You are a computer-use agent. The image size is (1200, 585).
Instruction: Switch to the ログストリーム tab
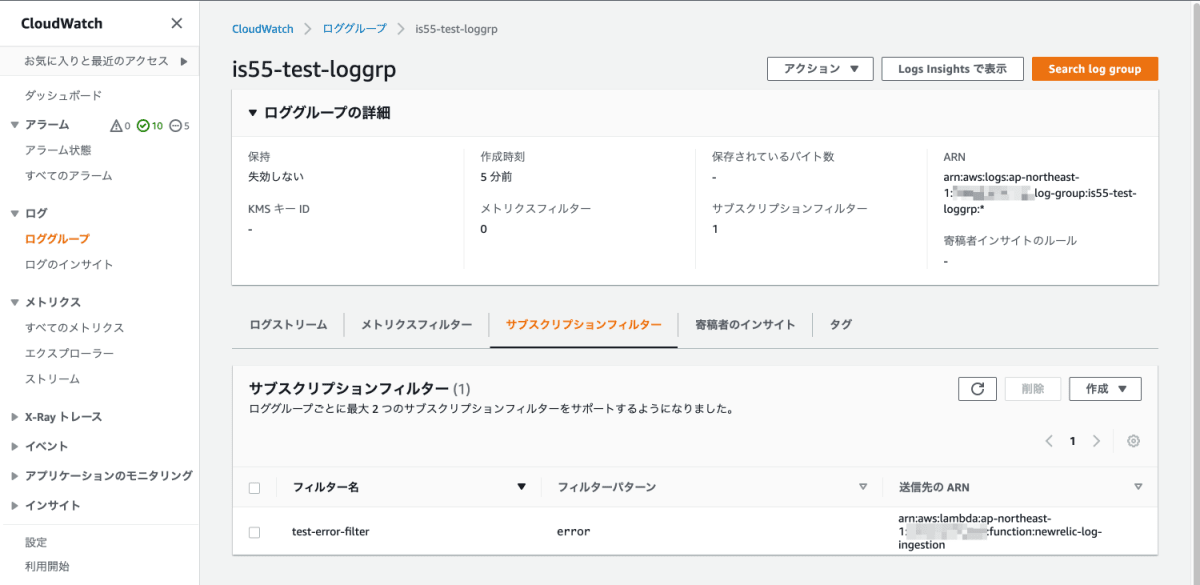(288, 325)
